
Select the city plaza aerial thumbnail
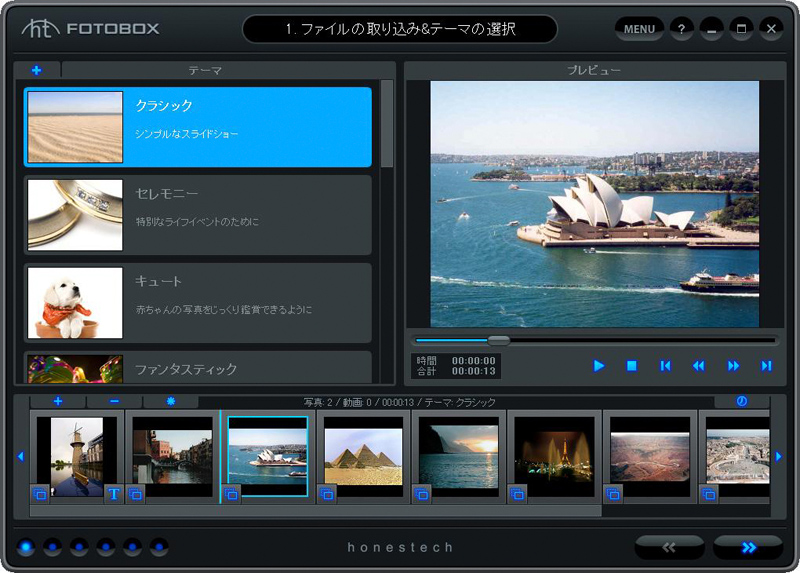coord(738,457)
